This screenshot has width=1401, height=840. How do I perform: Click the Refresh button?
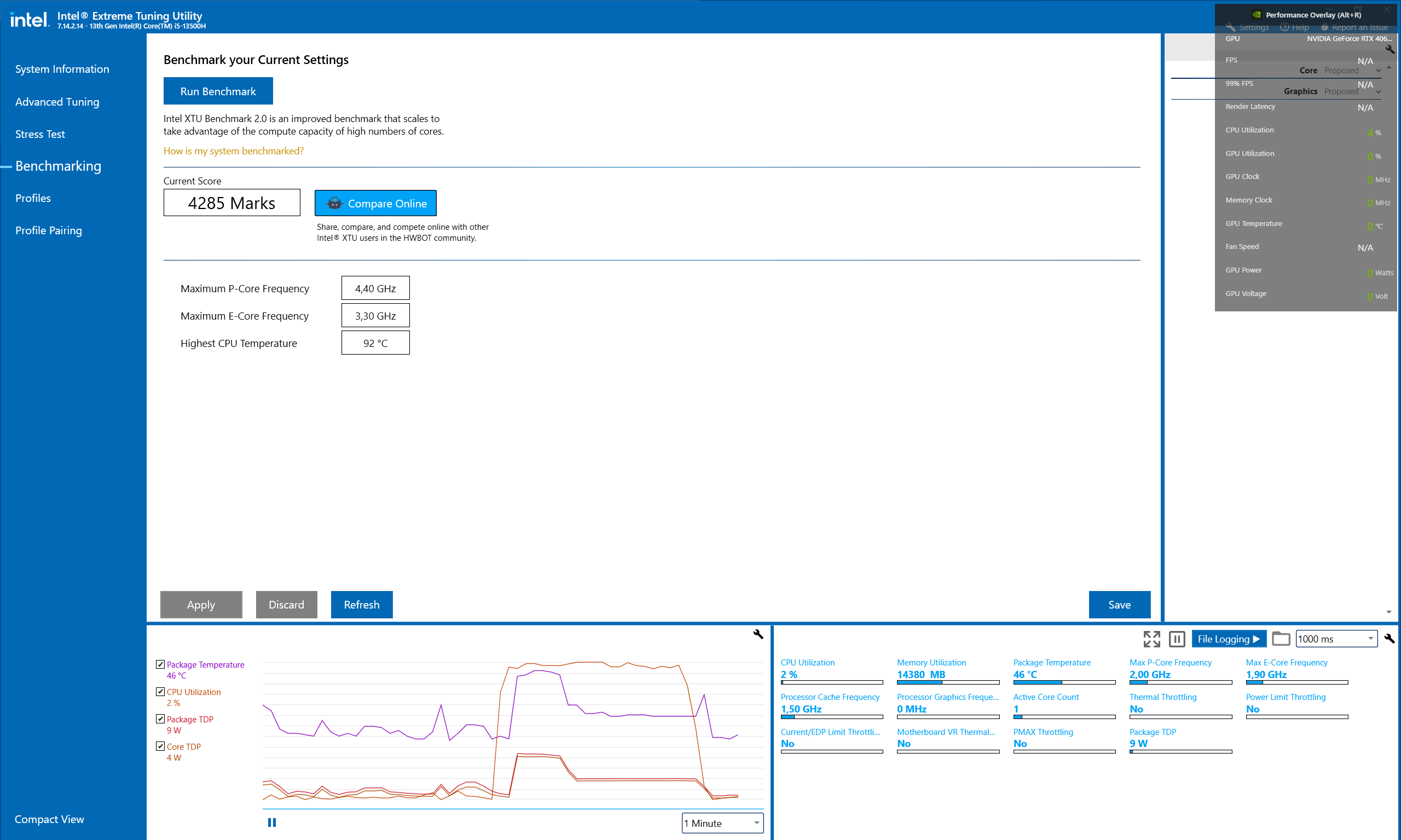(362, 605)
